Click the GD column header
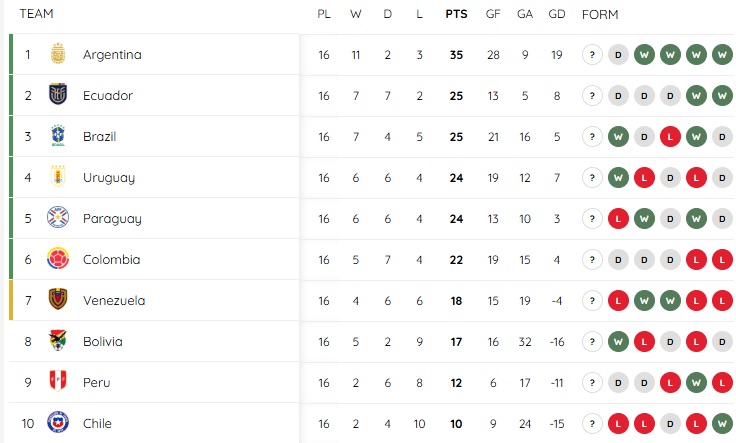 click(x=557, y=14)
